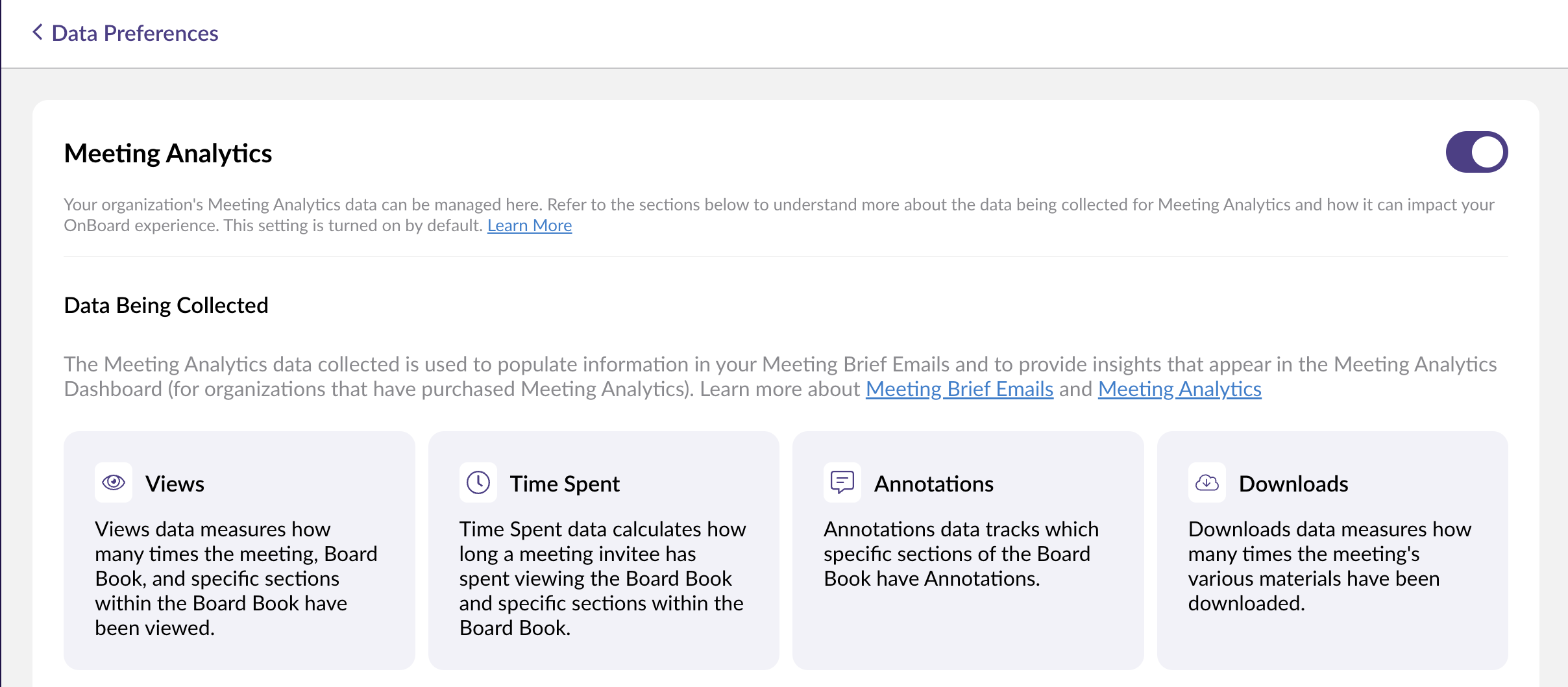Click the Annotations comment bubble icon
The height and width of the screenshot is (687, 1568).
pos(842,482)
